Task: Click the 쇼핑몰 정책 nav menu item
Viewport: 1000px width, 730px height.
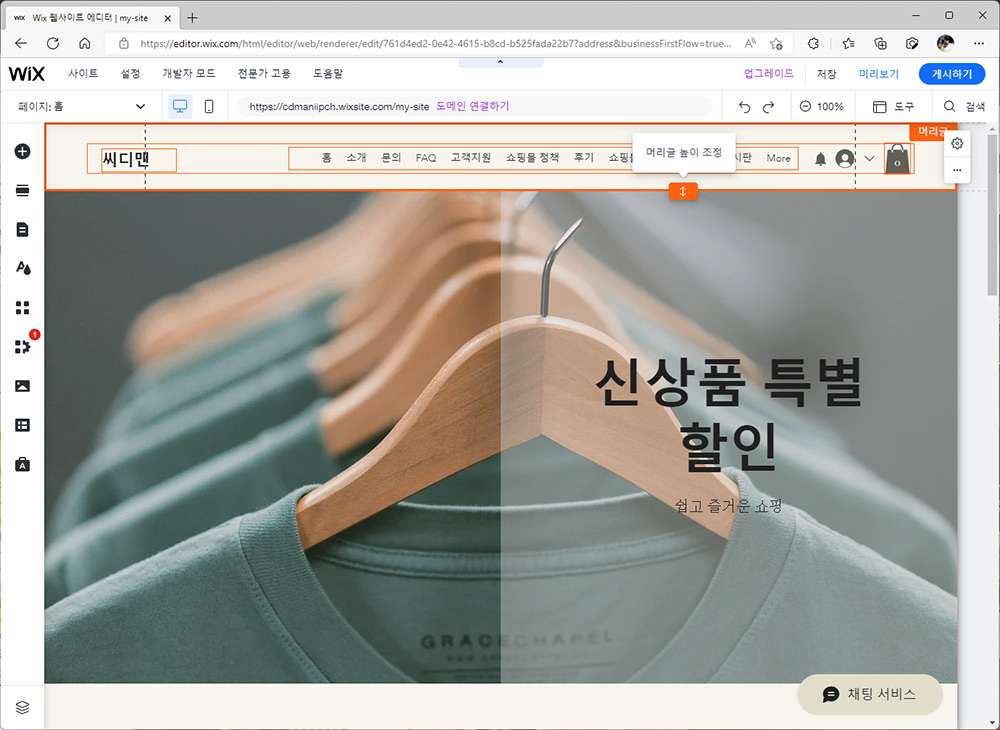Action: 533,158
